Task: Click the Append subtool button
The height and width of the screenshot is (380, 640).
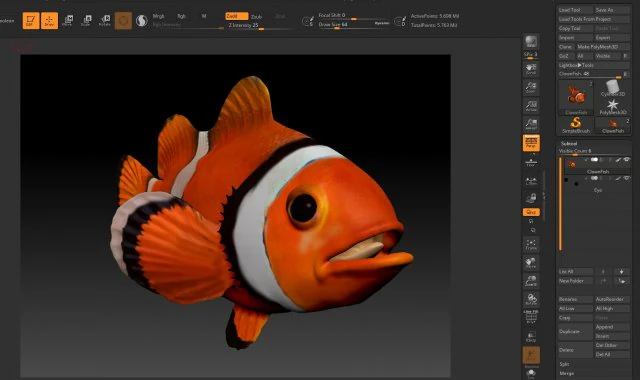Action: [612, 327]
